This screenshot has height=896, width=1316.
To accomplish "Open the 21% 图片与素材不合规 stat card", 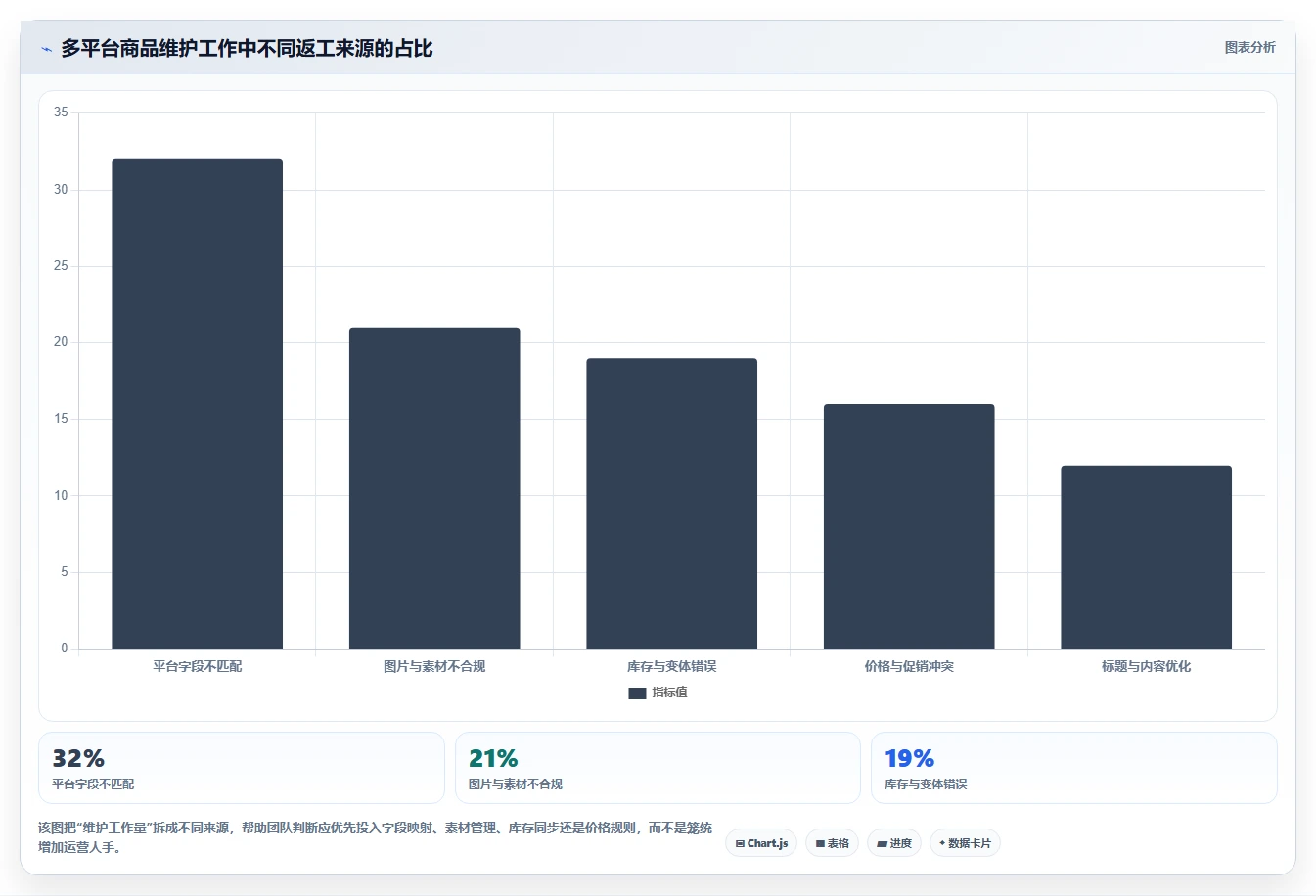I will click(658, 768).
